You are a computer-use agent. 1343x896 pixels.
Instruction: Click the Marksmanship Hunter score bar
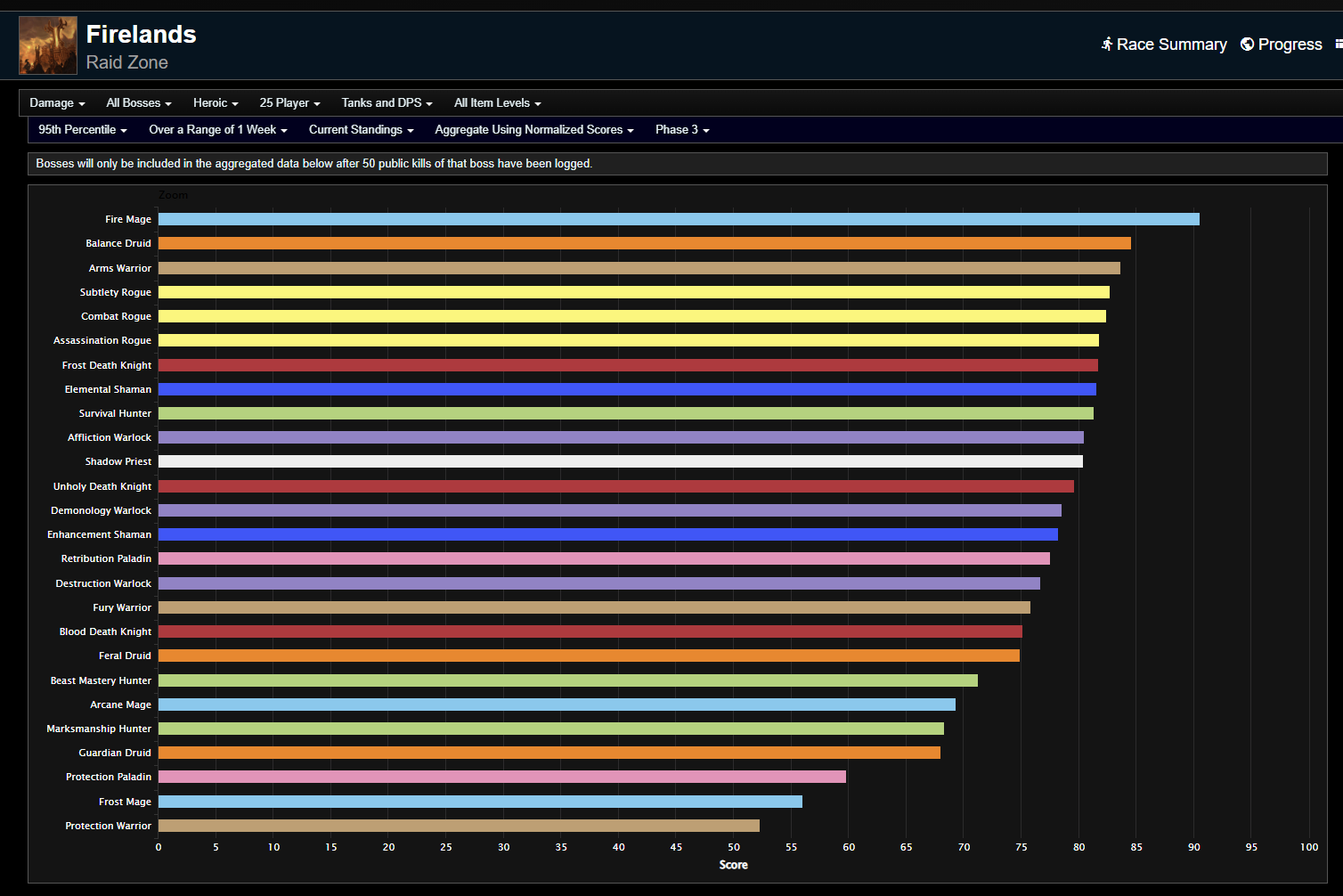point(551,729)
